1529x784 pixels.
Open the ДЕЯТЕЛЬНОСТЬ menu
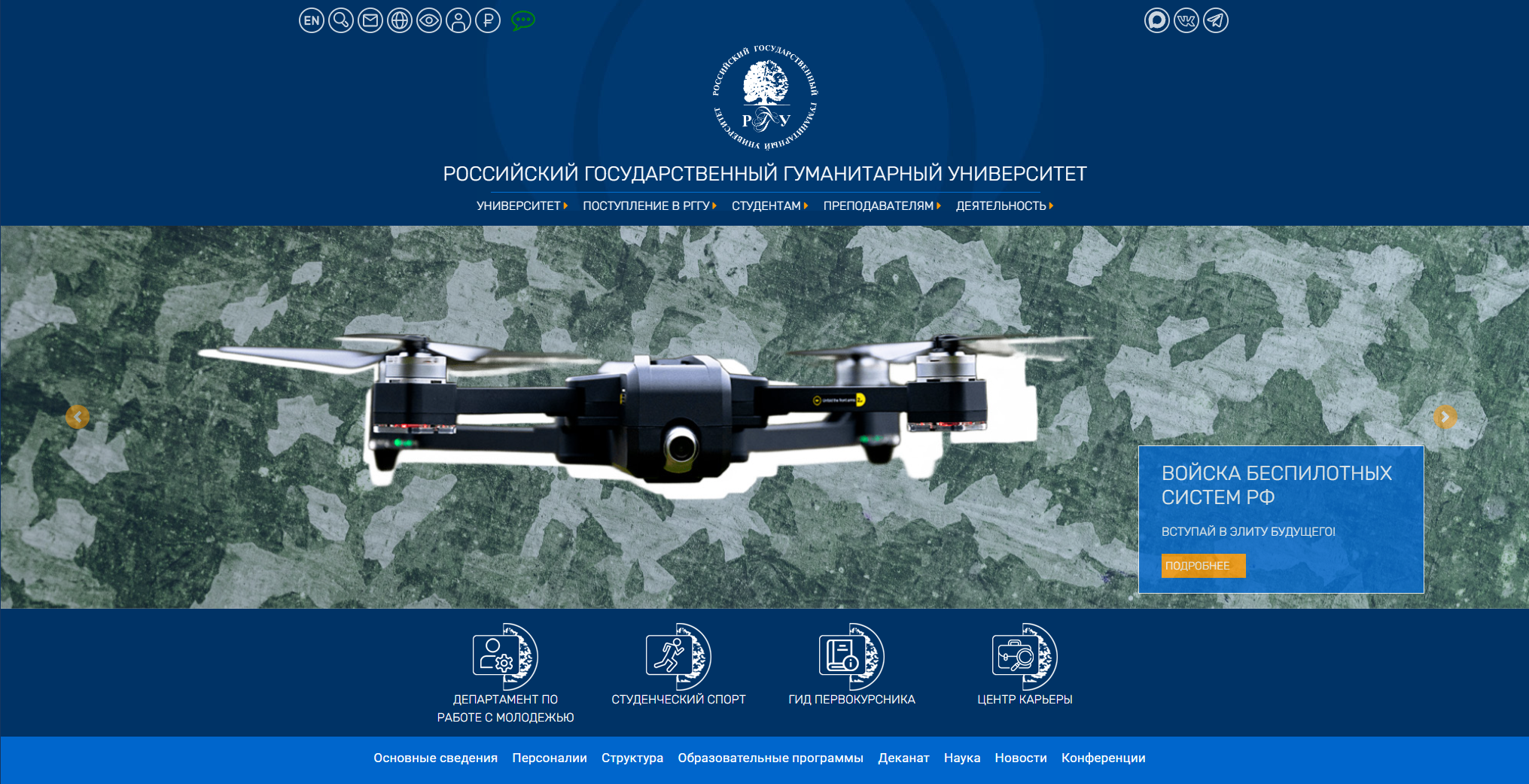pos(1001,205)
